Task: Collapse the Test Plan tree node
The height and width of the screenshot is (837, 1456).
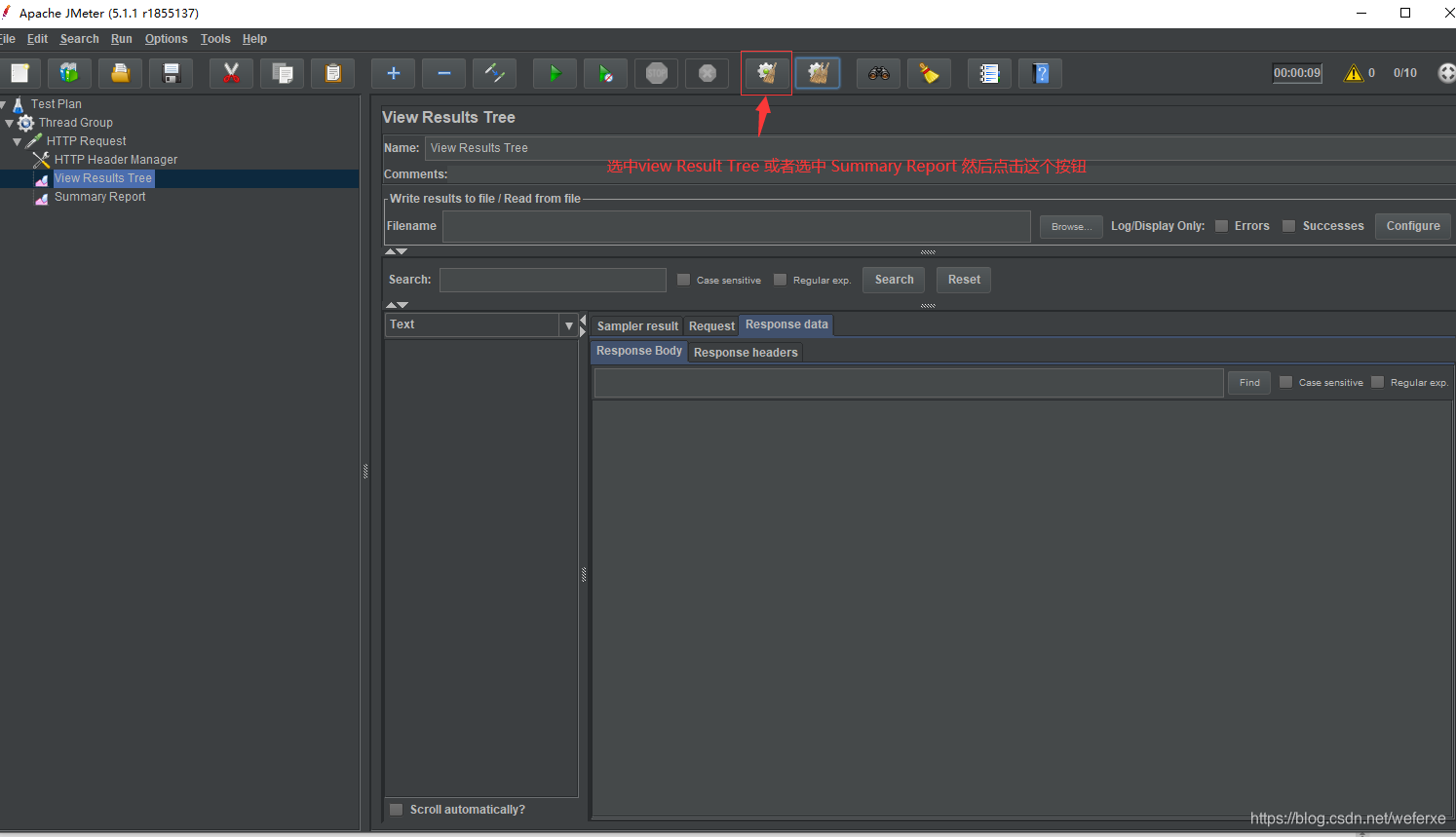Action: click(x=4, y=104)
